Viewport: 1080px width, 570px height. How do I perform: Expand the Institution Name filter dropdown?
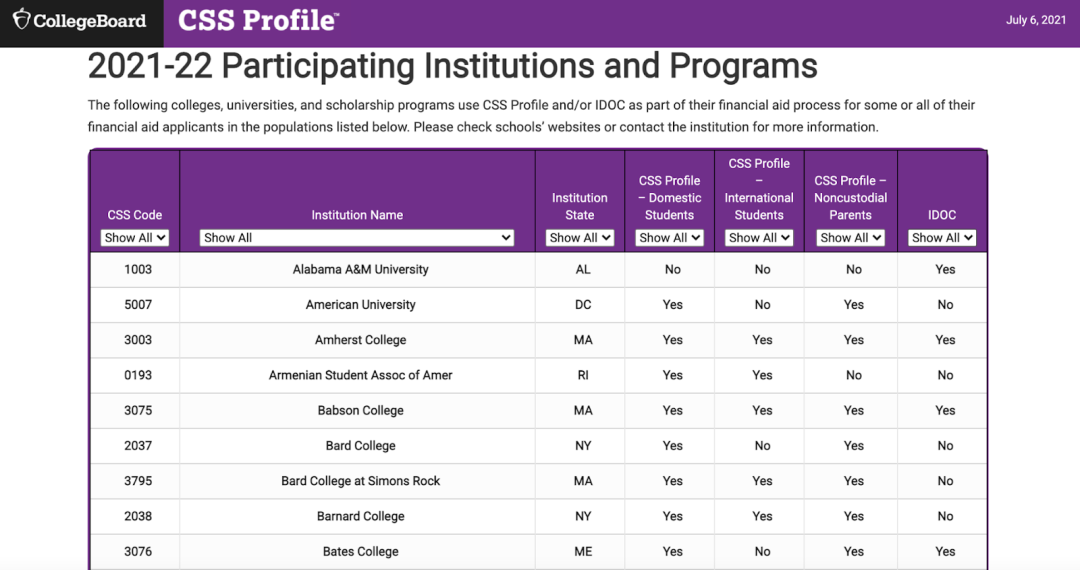pyautogui.click(x=357, y=238)
